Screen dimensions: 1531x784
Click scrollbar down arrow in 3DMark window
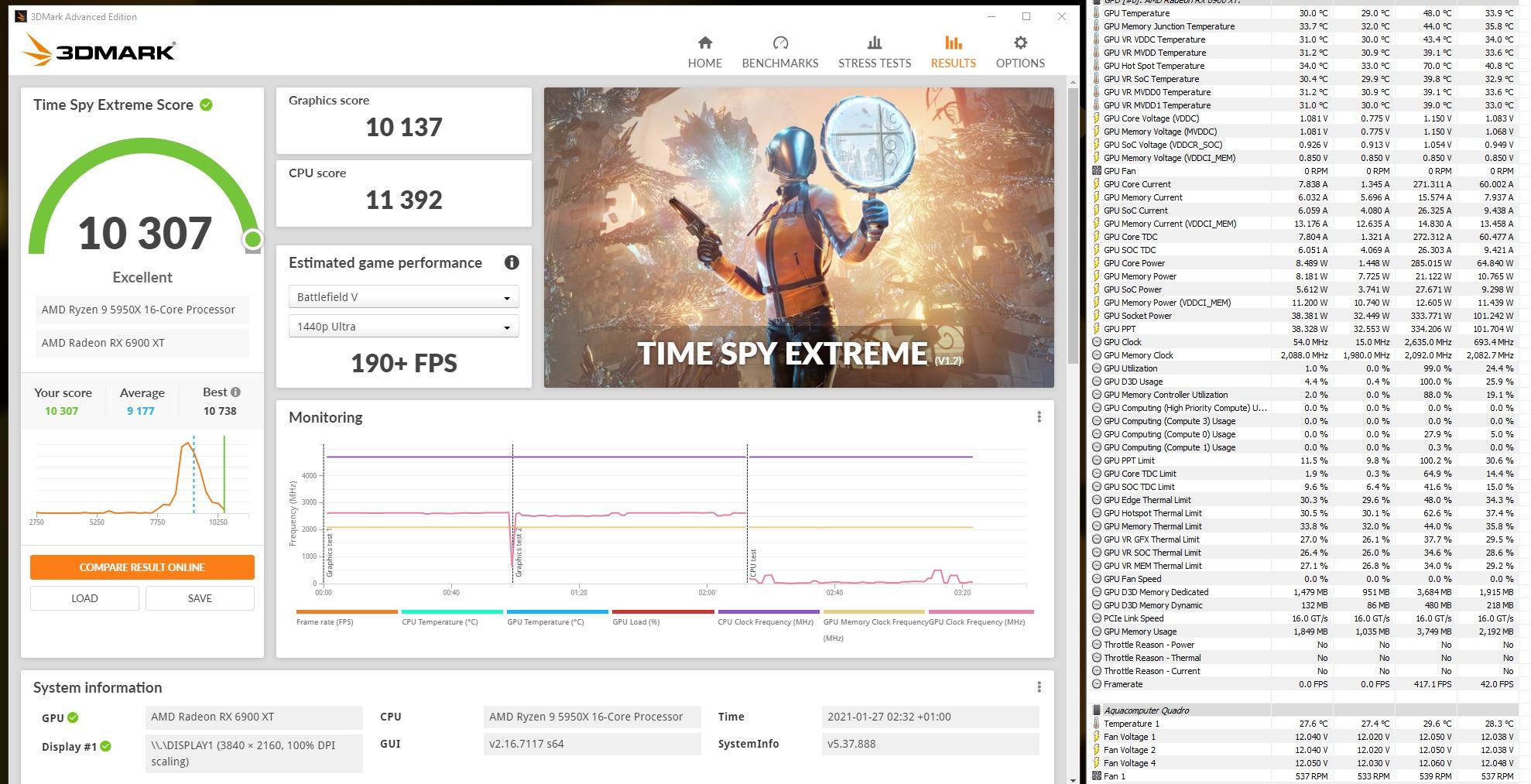click(x=1073, y=779)
